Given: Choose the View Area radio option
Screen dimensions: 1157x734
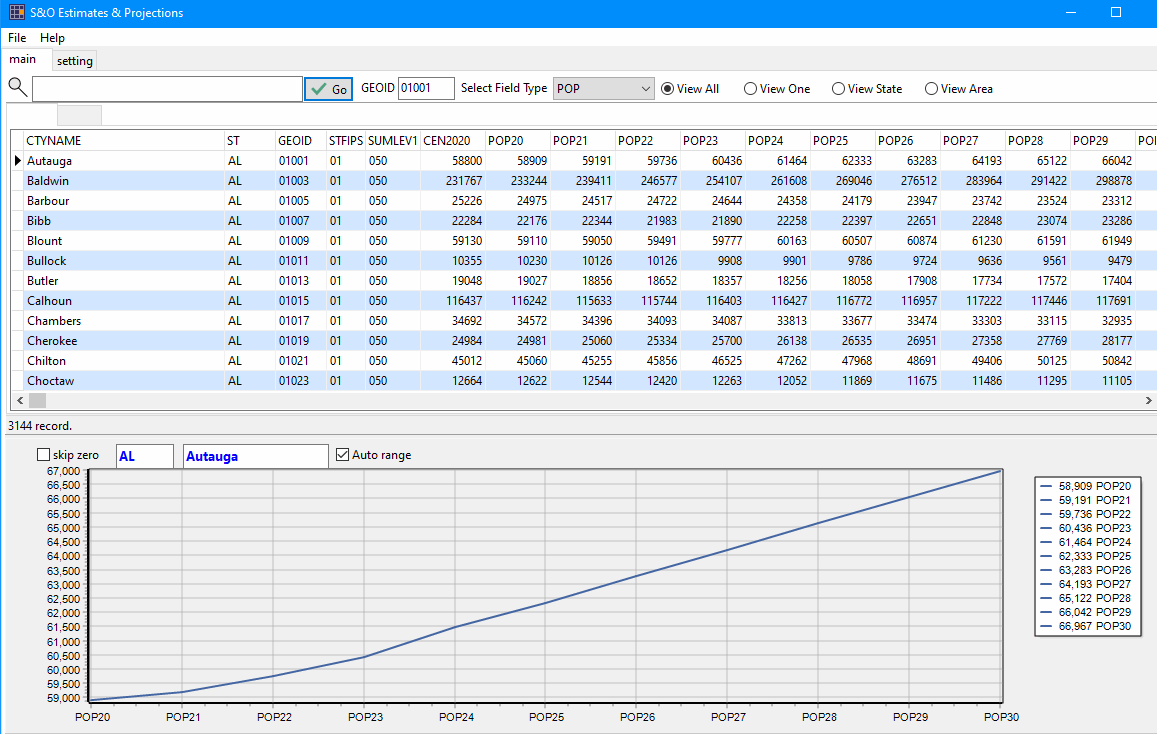Looking at the screenshot, I should click(932, 89).
